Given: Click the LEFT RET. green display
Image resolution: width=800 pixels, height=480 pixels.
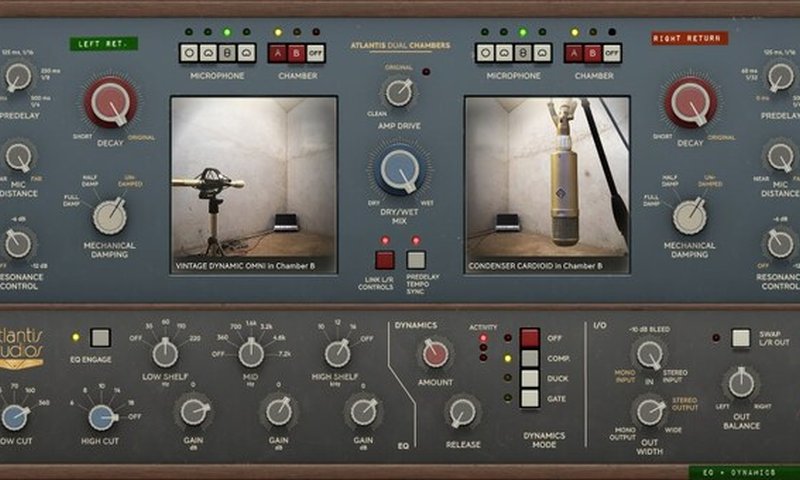Looking at the screenshot, I should [x=104, y=44].
